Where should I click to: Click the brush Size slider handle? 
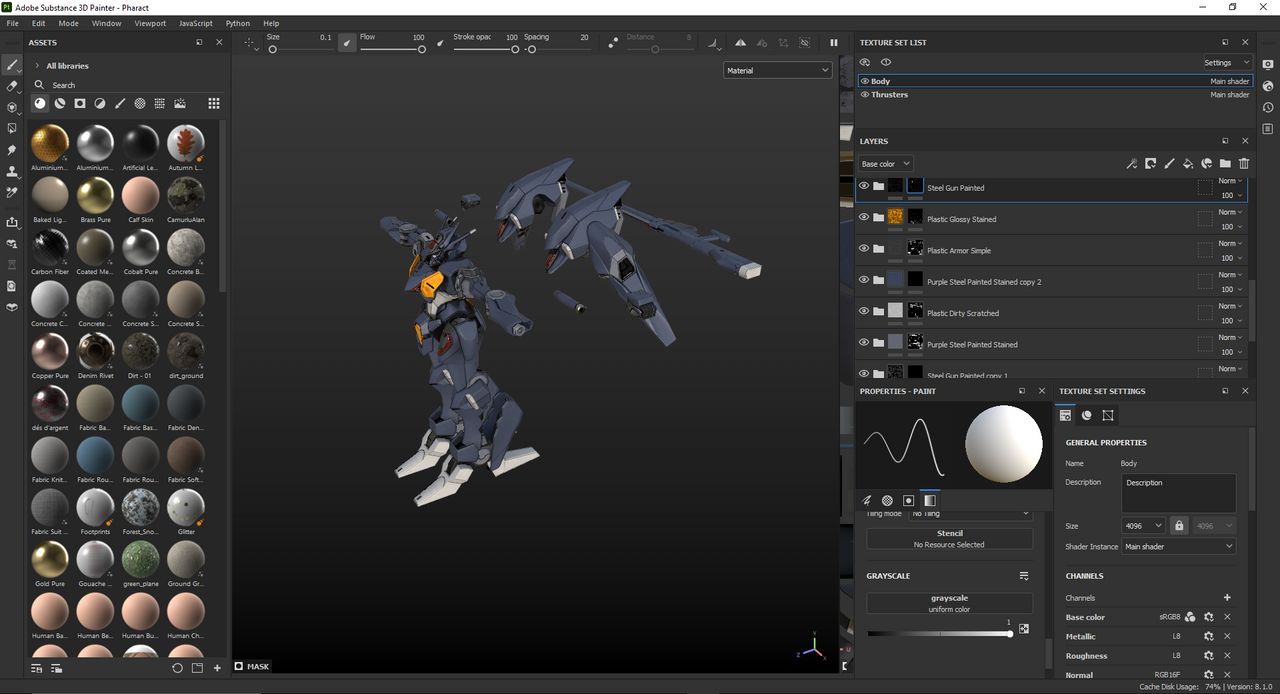tap(272, 49)
